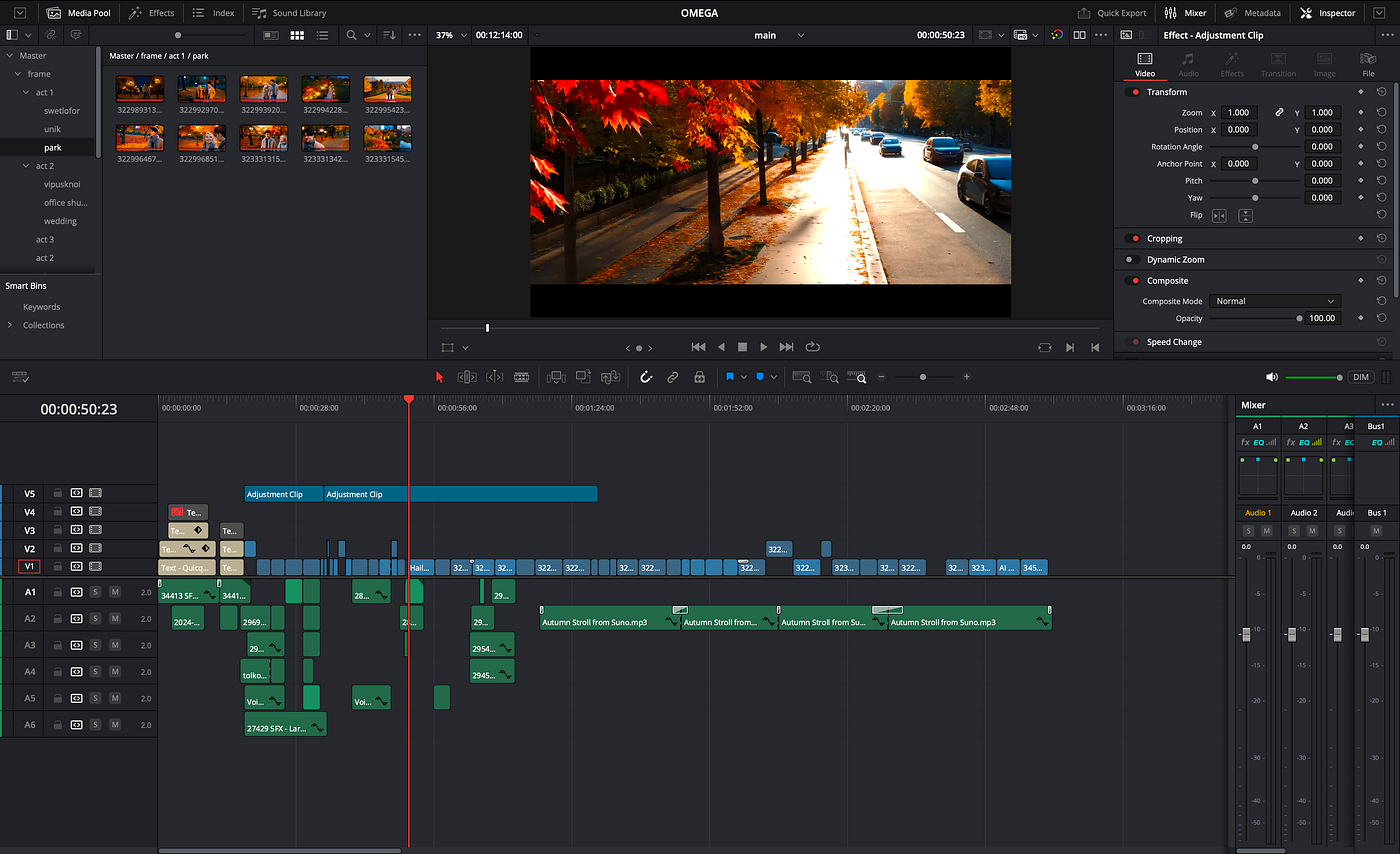Click the Replace Clip toolbar icon

coord(610,377)
